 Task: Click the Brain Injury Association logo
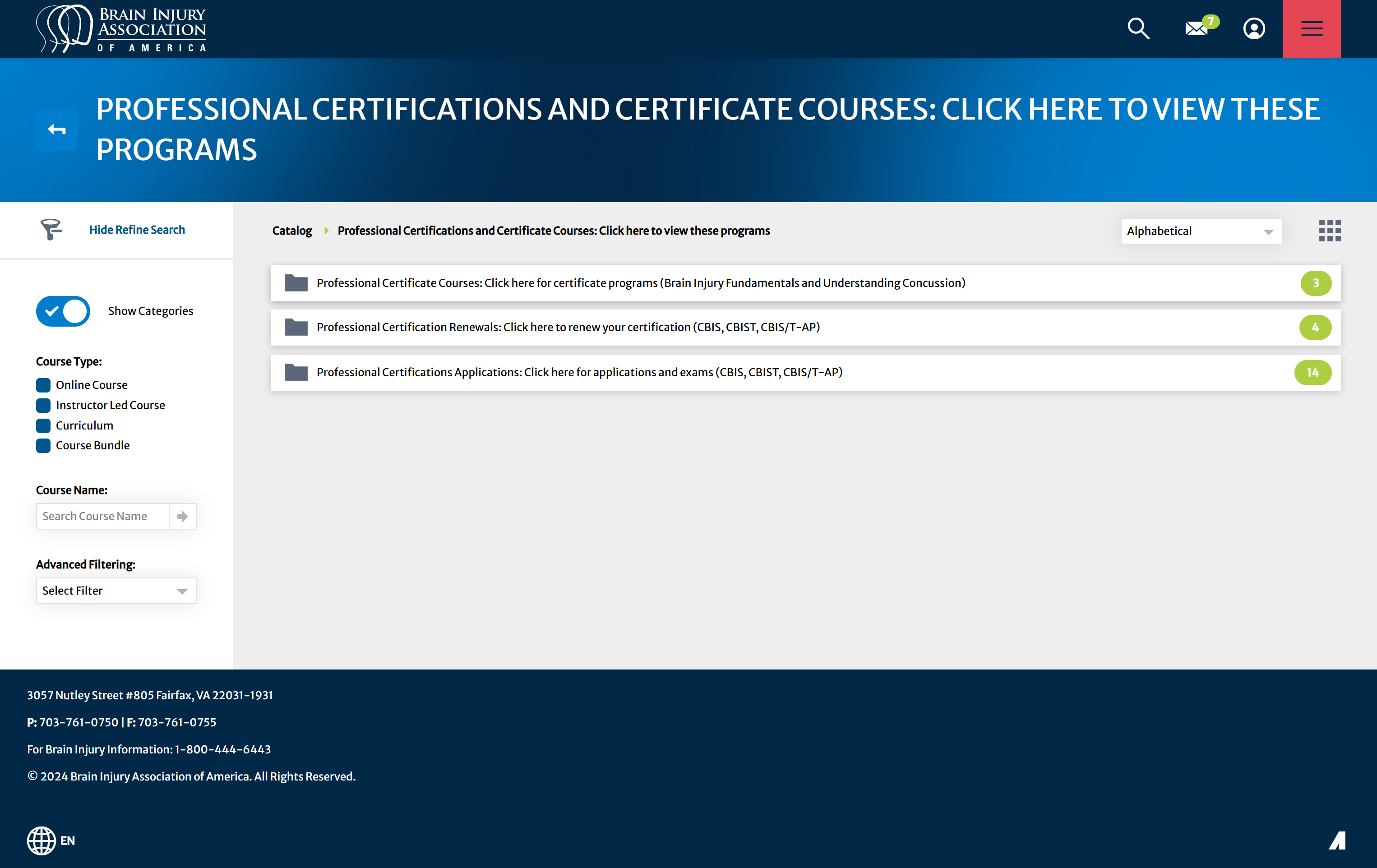point(121,28)
